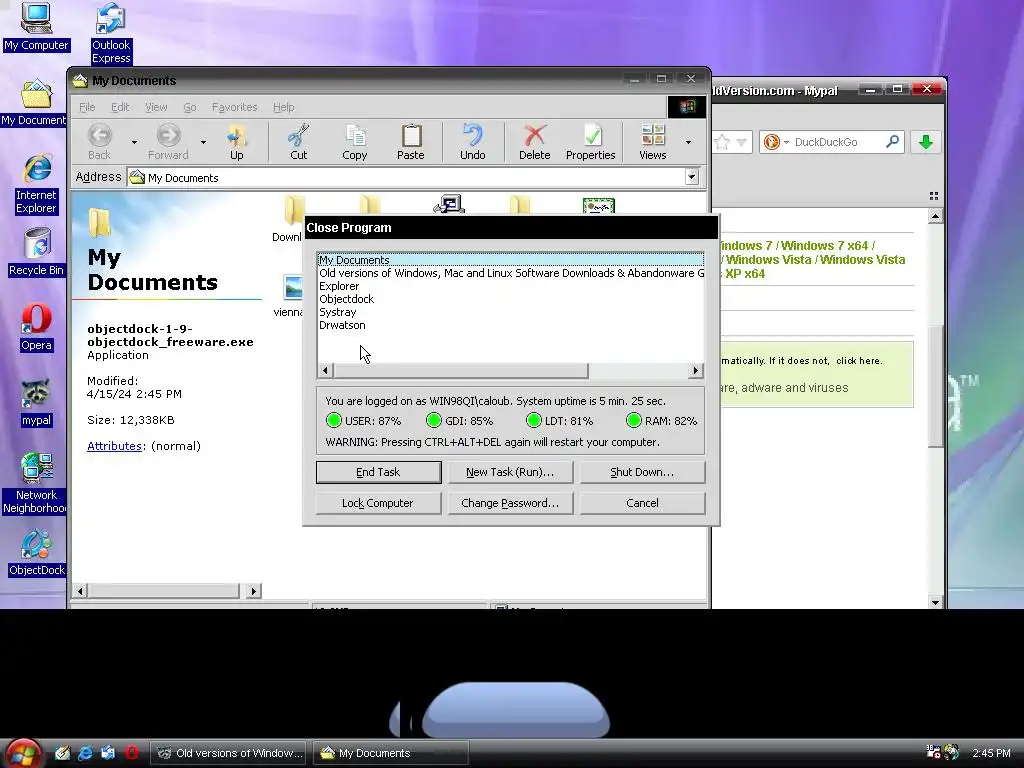
Task: Click Up folder toolbar button
Action: click(x=236, y=142)
